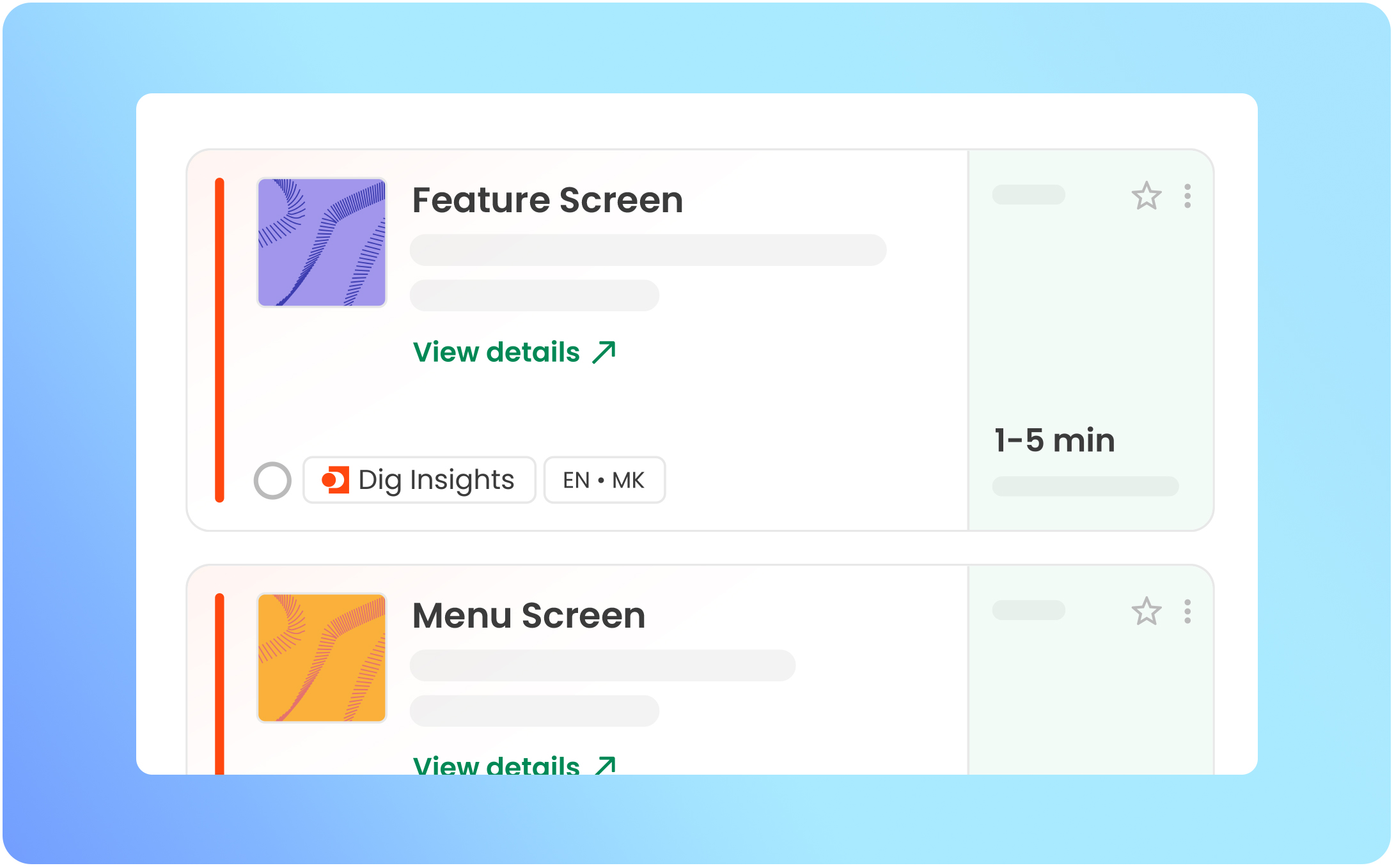
Task: Click the long gray line under Feature Screen title
Action: pos(648,250)
